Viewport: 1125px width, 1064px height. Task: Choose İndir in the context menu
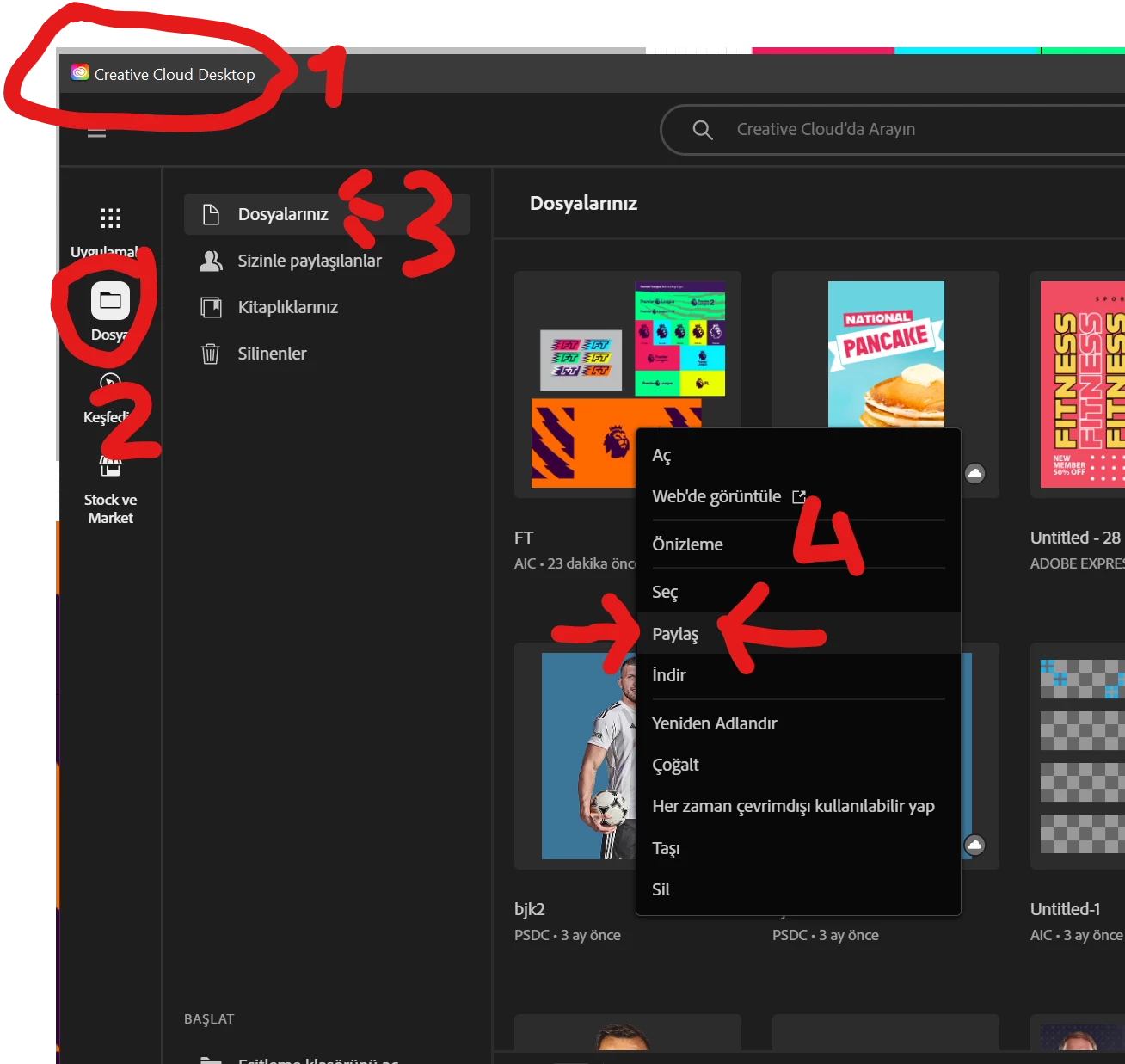[798, 675]
